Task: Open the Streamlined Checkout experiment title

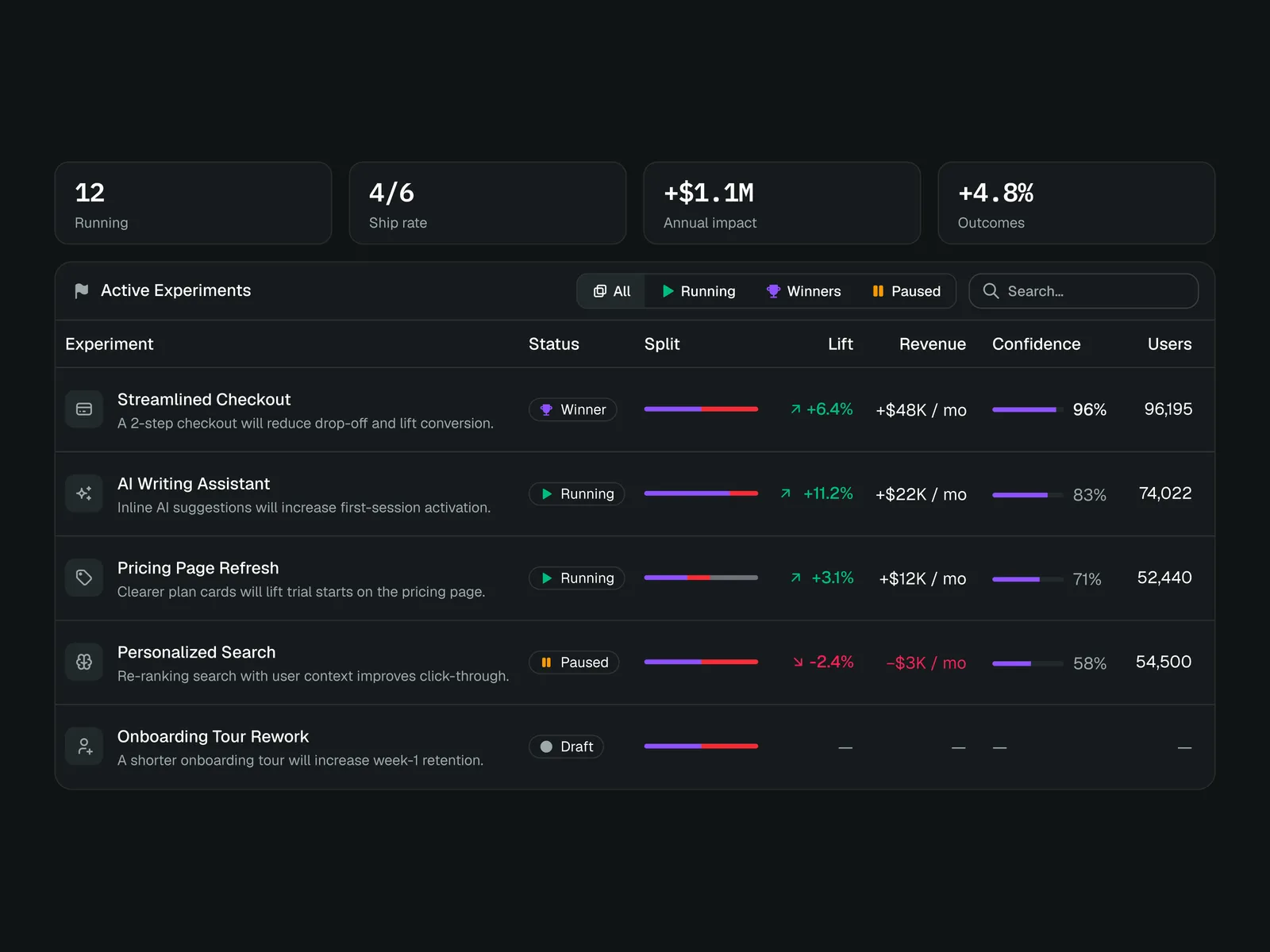Action: tap(204, 400)
